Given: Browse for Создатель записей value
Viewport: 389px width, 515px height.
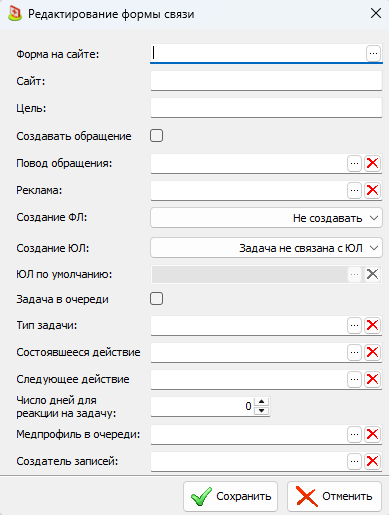Looking at the screenshot, I should click(354, 461).
